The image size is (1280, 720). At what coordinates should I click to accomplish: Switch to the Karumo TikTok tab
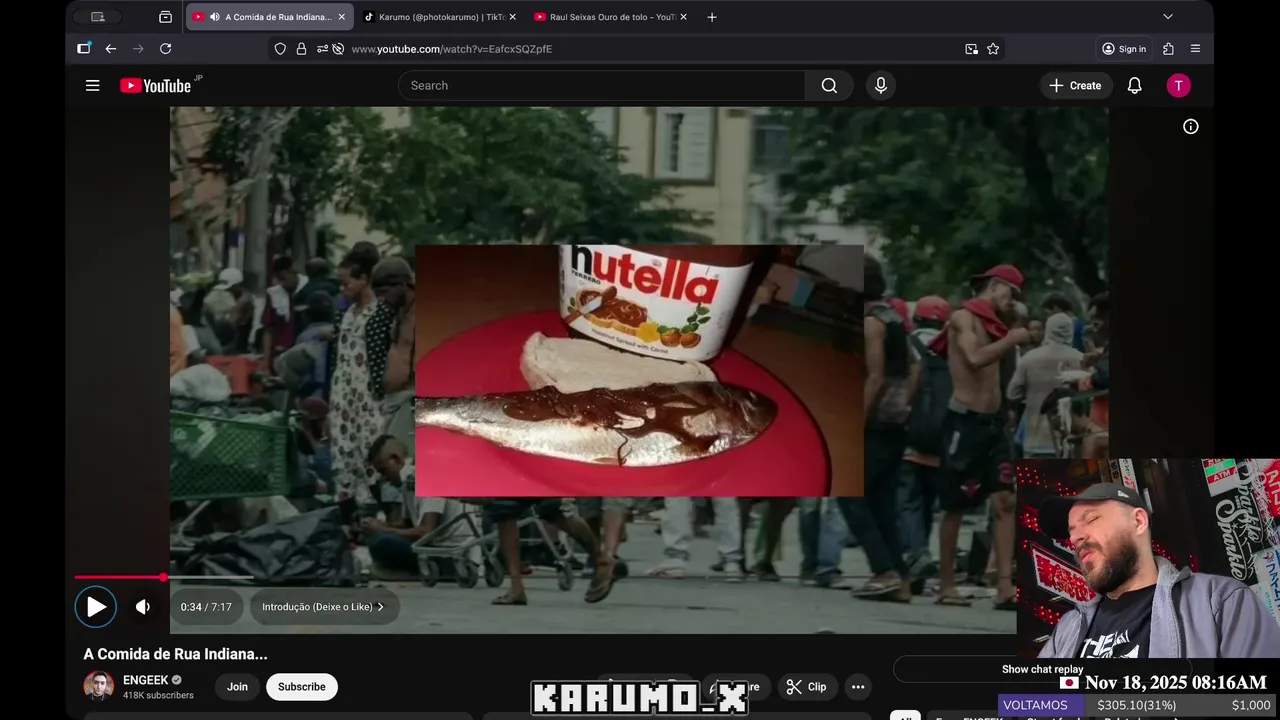click(x=441, y=17)
